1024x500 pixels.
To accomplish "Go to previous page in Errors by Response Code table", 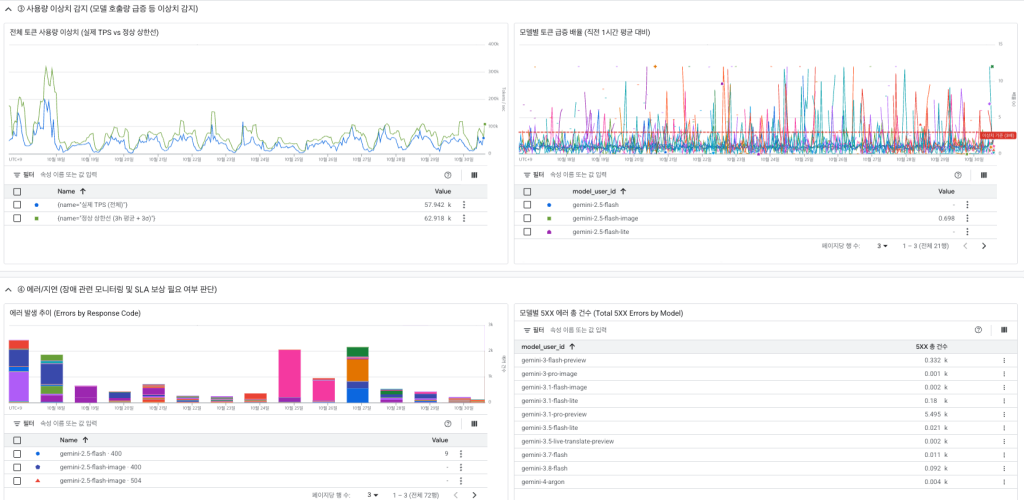I will (456, 495).
